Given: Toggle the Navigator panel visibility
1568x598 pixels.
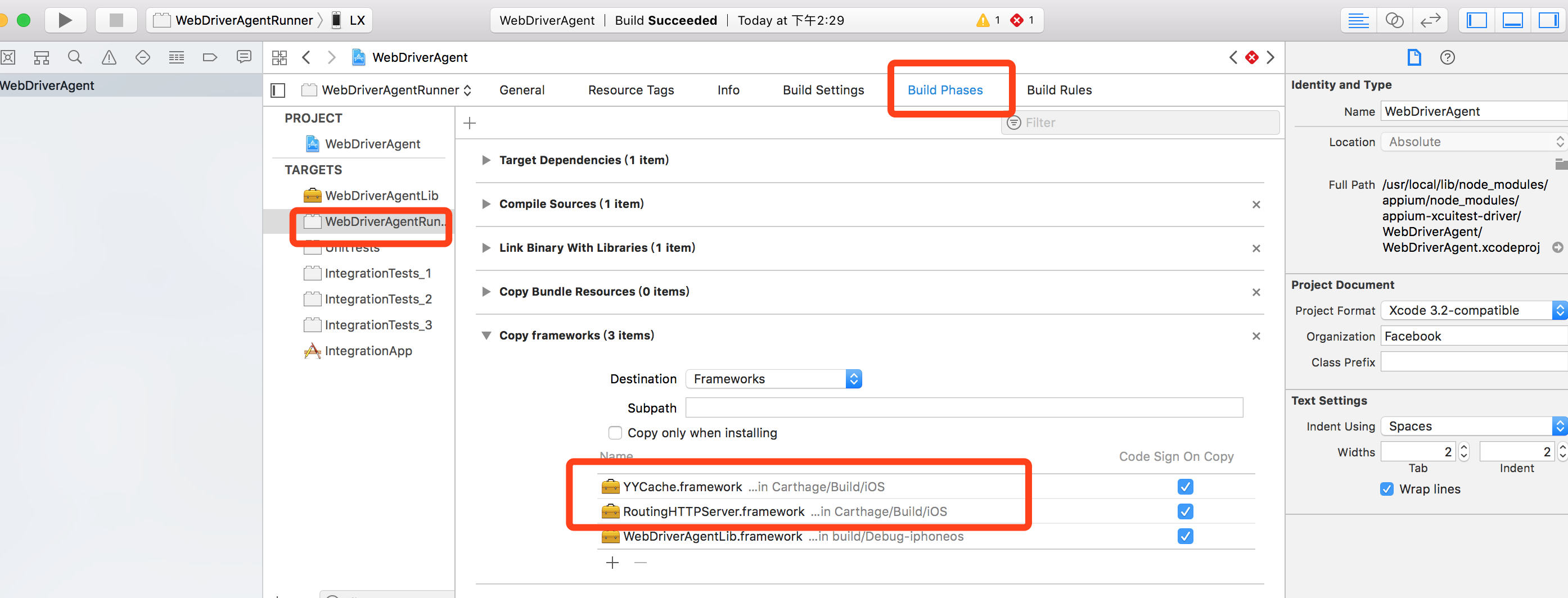Looking at the screenshot, I should click(x=1477, y=20).
